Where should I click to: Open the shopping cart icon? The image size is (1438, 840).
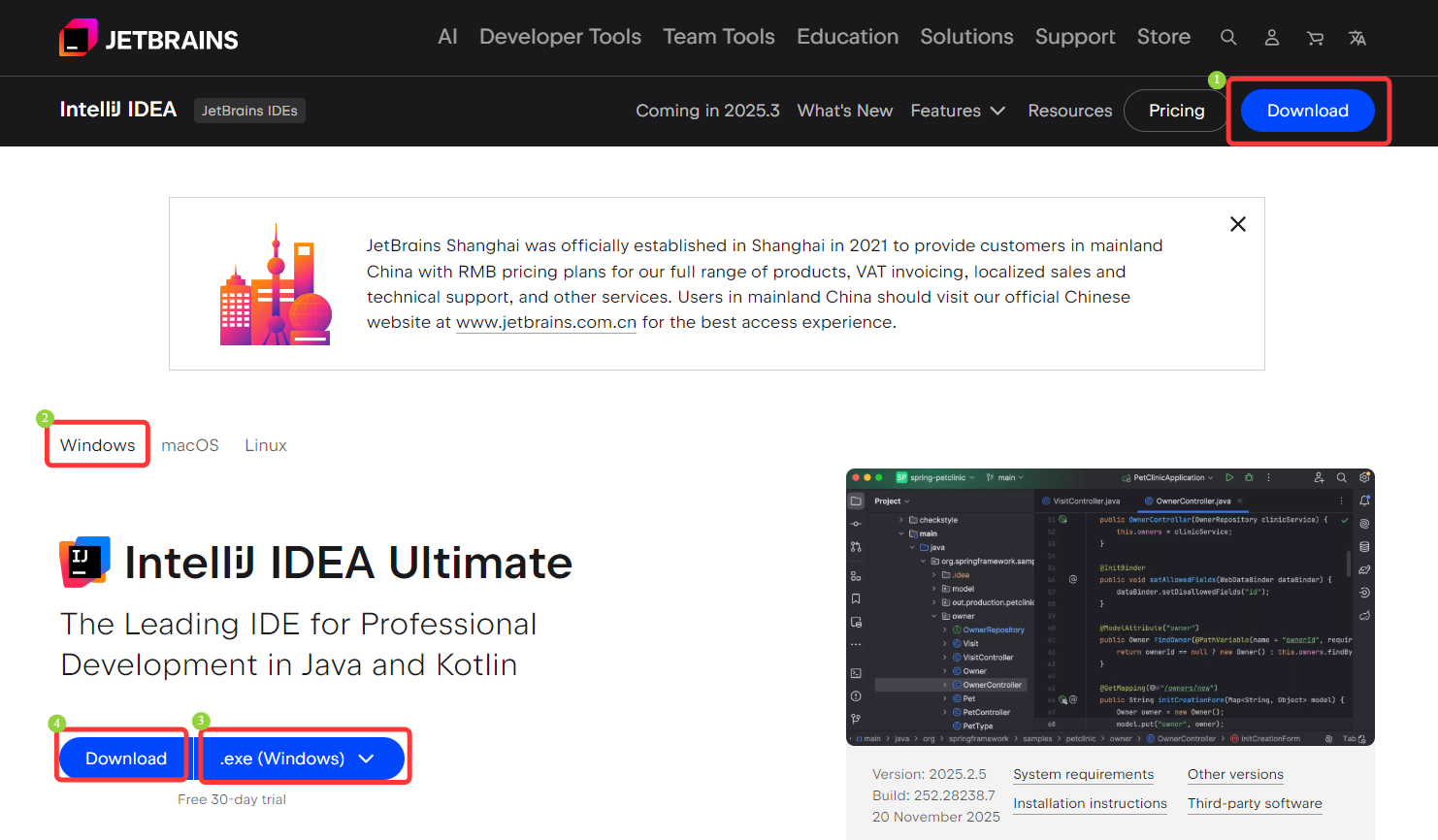1315,38
